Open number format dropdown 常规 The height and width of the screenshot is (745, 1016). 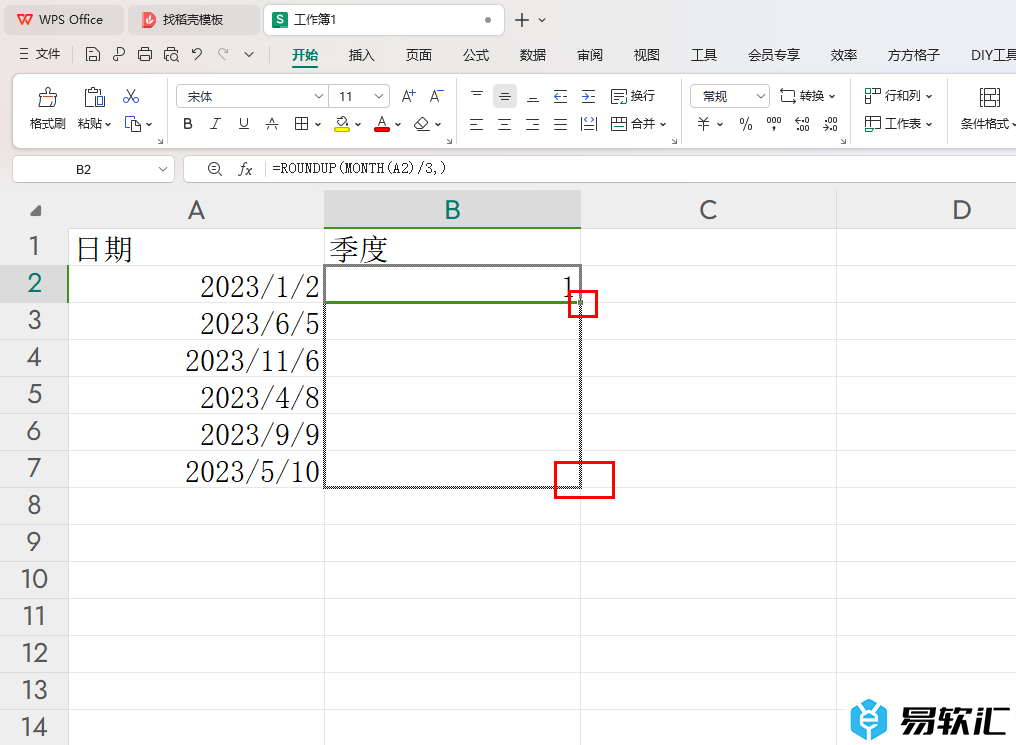coord(730,97)
